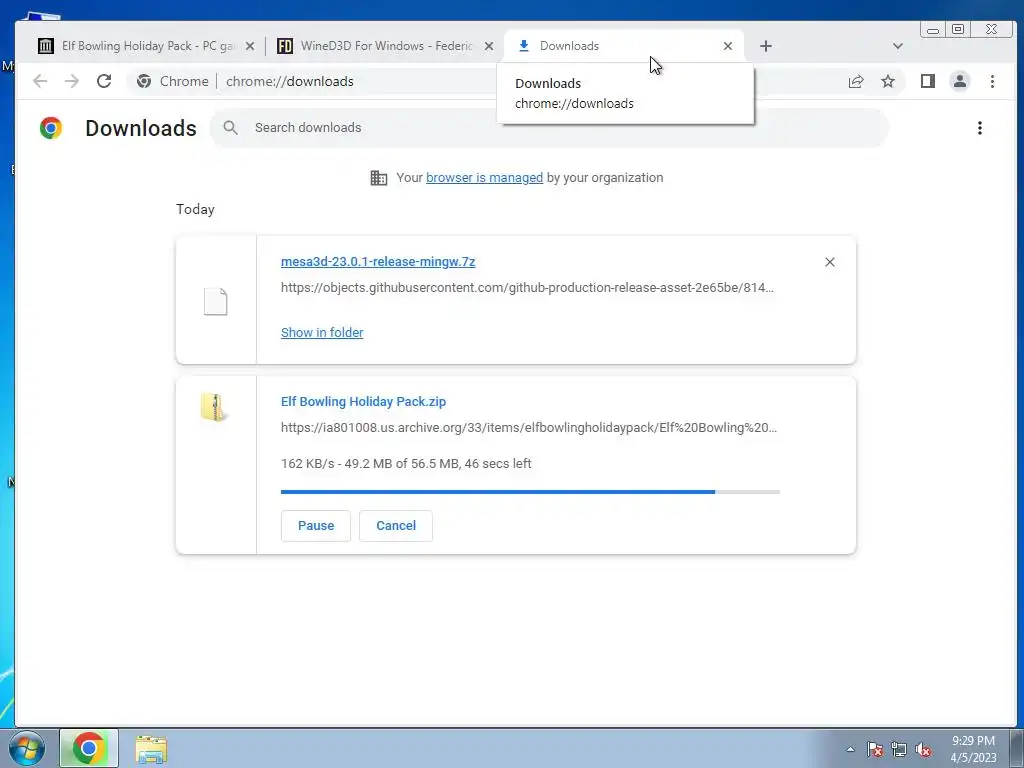The height and width of the screenshot is (768, 1024).
Task: Remove mesa3d download from list
Action: click(829, 262)
